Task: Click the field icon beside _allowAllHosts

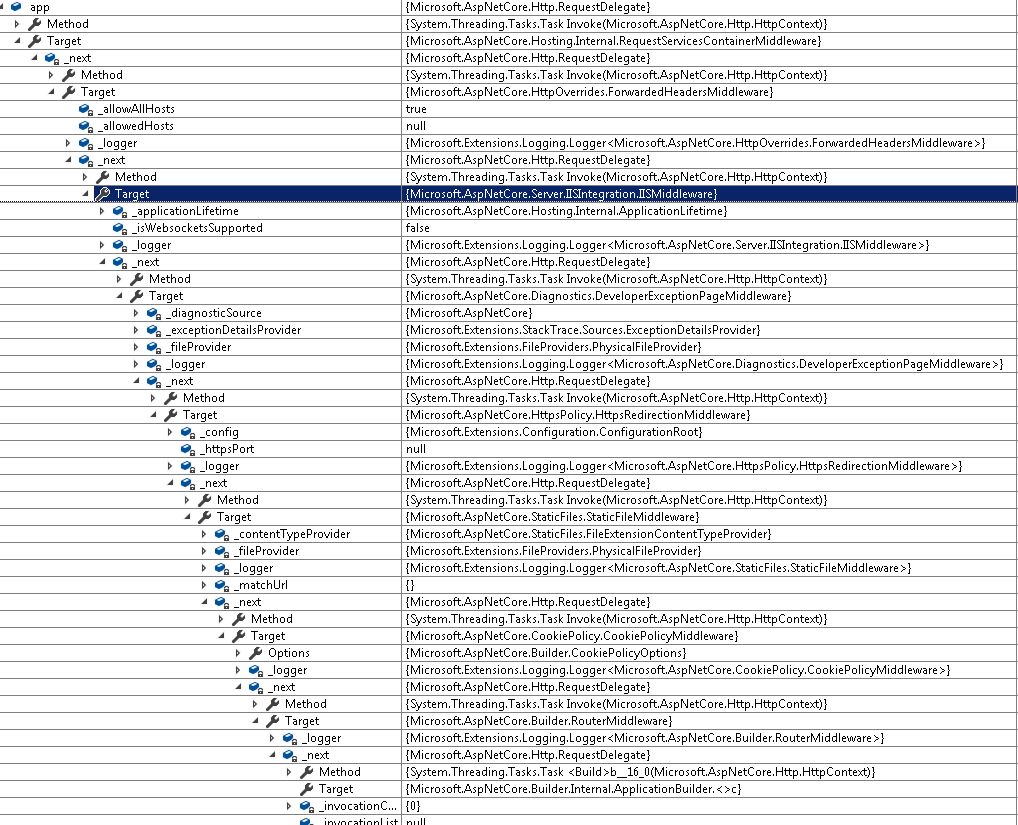Action: click(x=86, y=109)
